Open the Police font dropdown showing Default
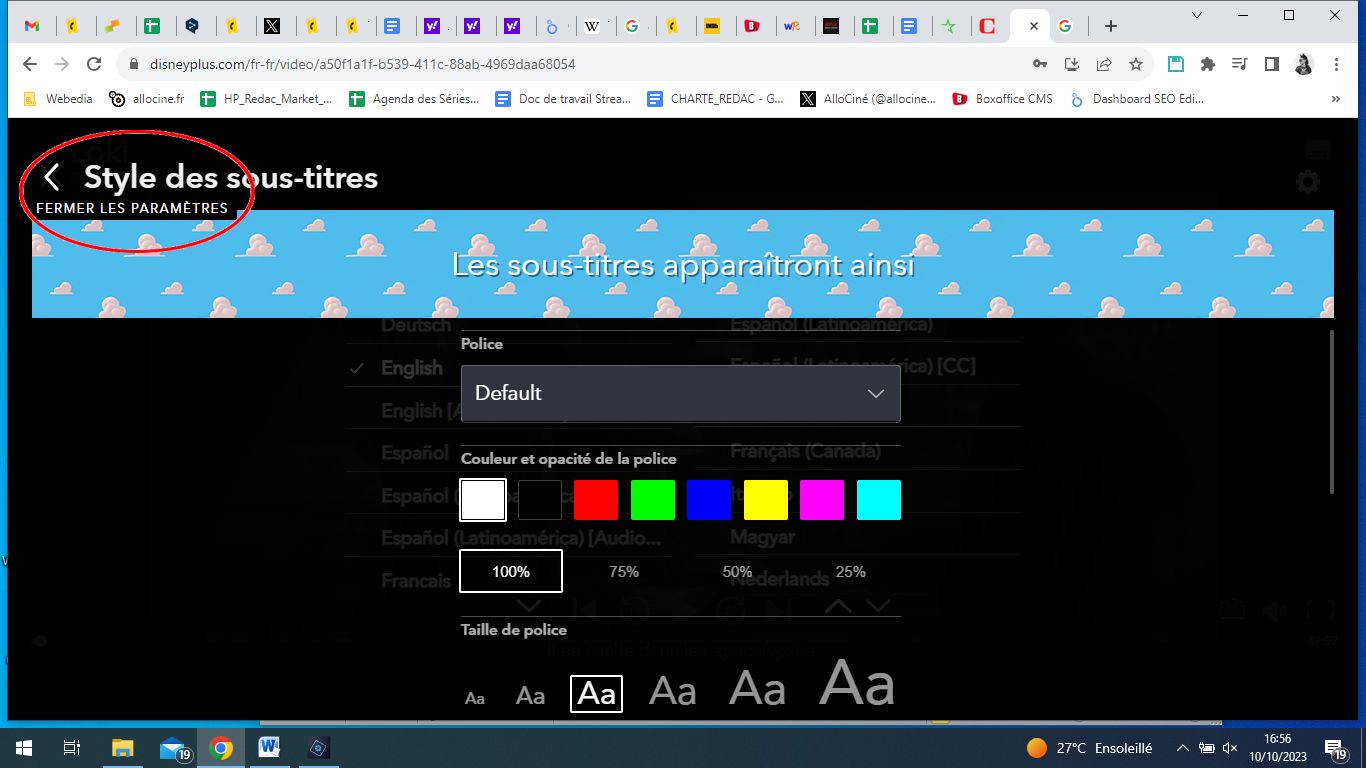Screen dimensions: 1366x768 click(680, 393)
